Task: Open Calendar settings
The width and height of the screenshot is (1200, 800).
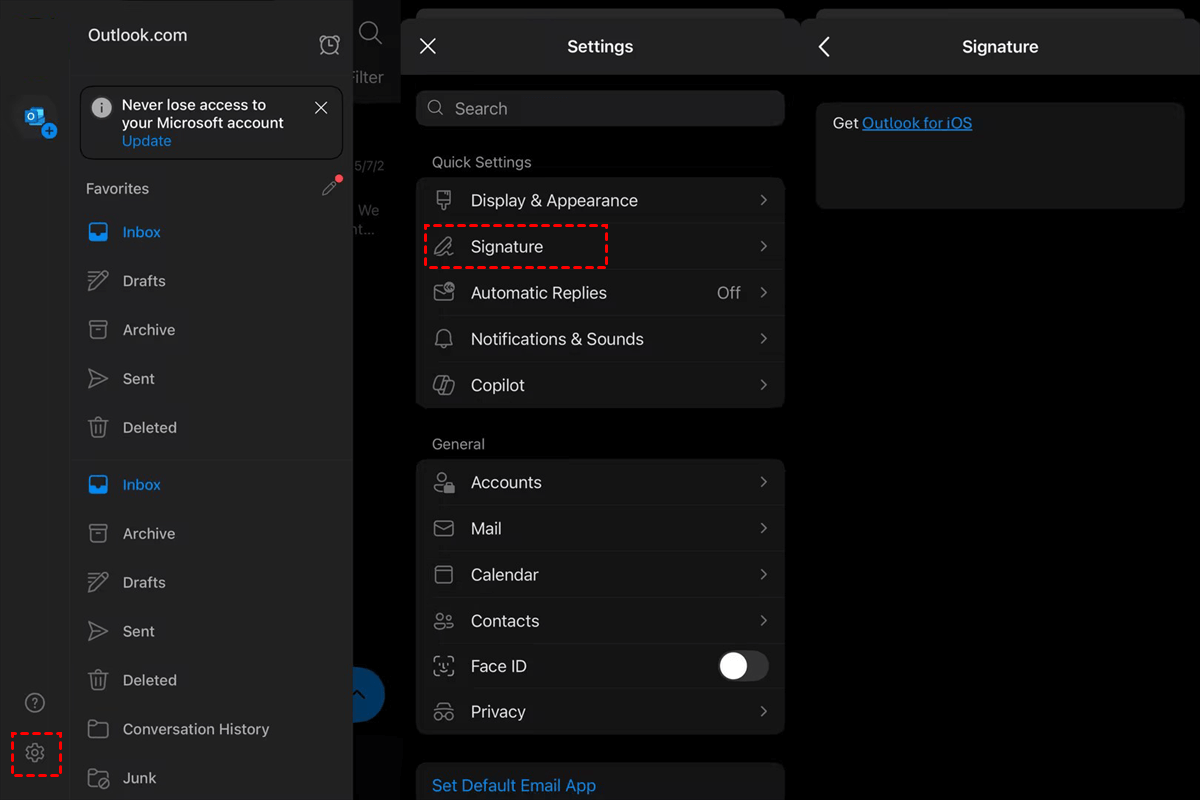Action: (600, 575)
